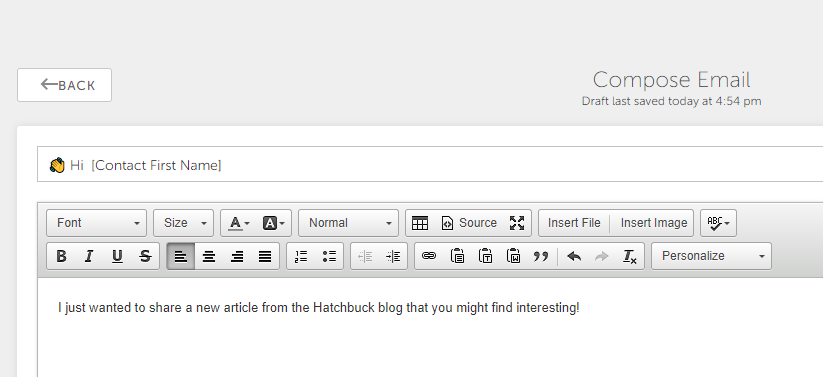This screenshot has height=377, width=823.
Task: Center align text
Action: [209, 256]
